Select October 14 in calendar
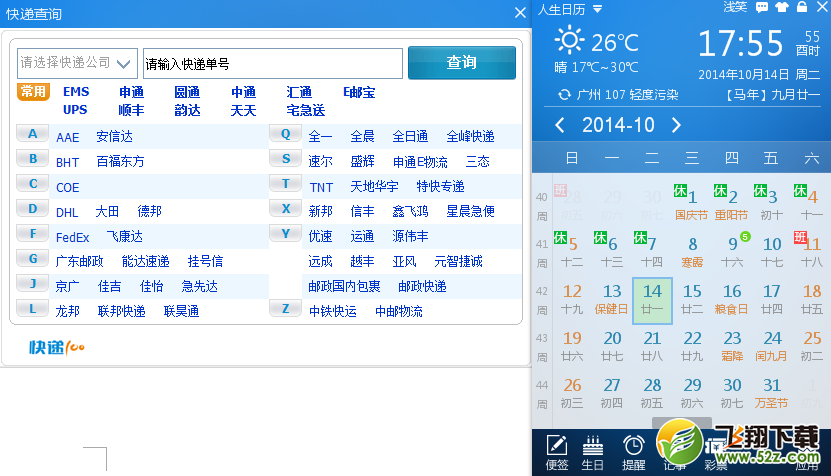 (x=652, y=301)
